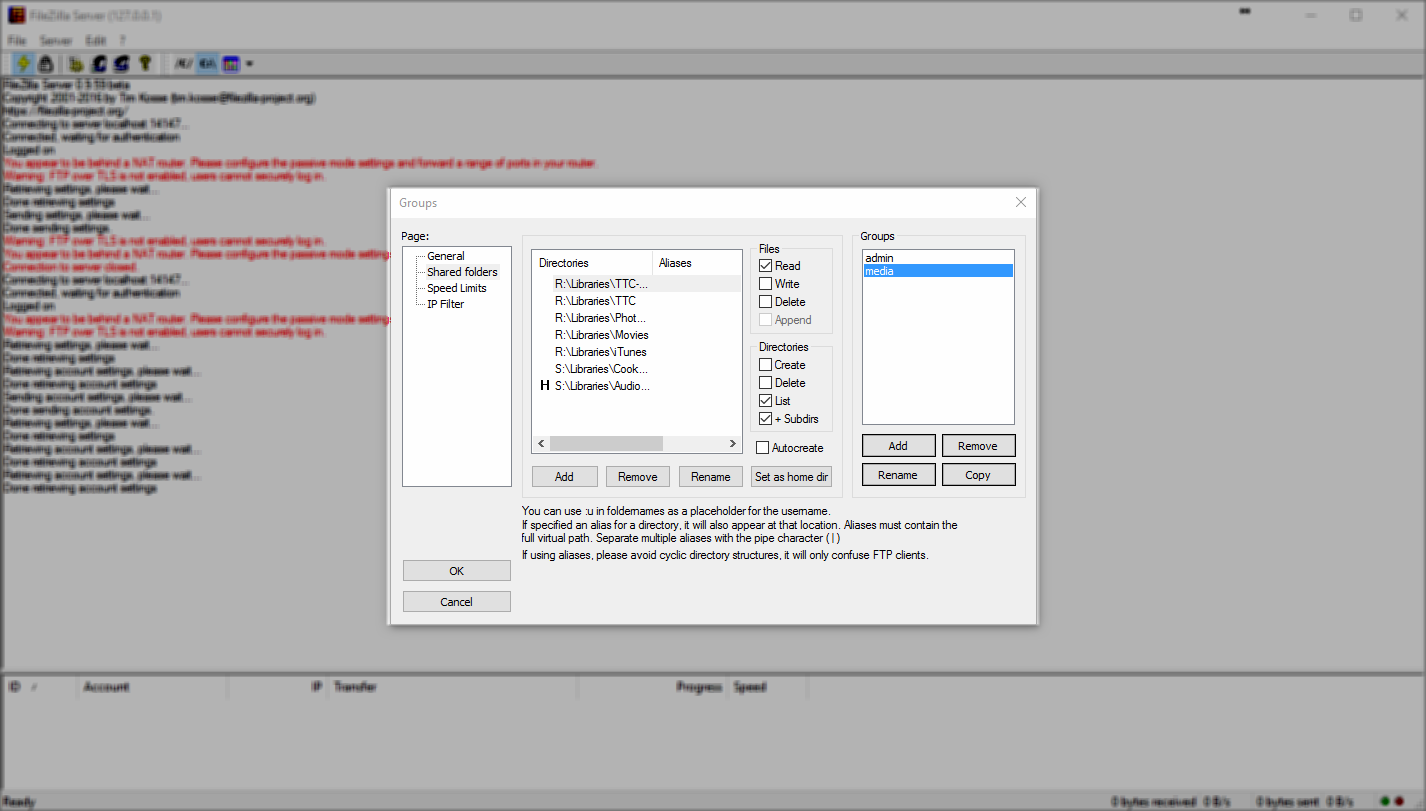Image resolution: width=1426 pixels, height=811 pixels.
Task: Click the Remove button in the Groups panel
Action: pos(978,446)
